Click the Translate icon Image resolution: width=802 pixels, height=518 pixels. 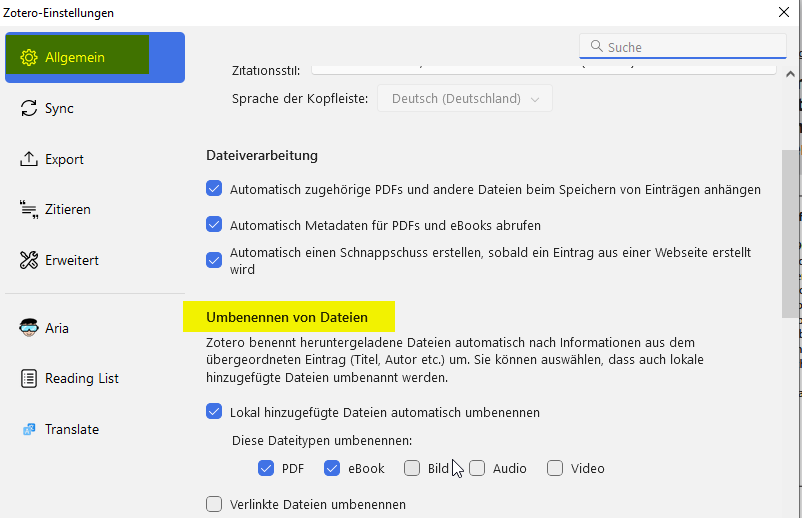click(x=29, y=429)
